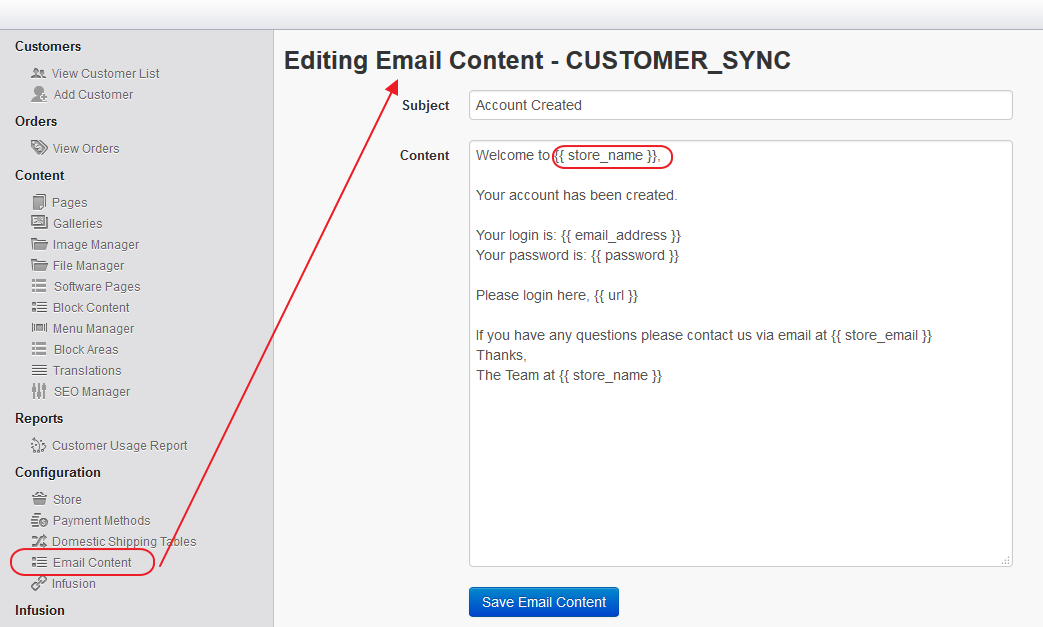This screenshot has height=627, width=1043.
Task: Open Menu Manager link
Action: pos(93,328)
